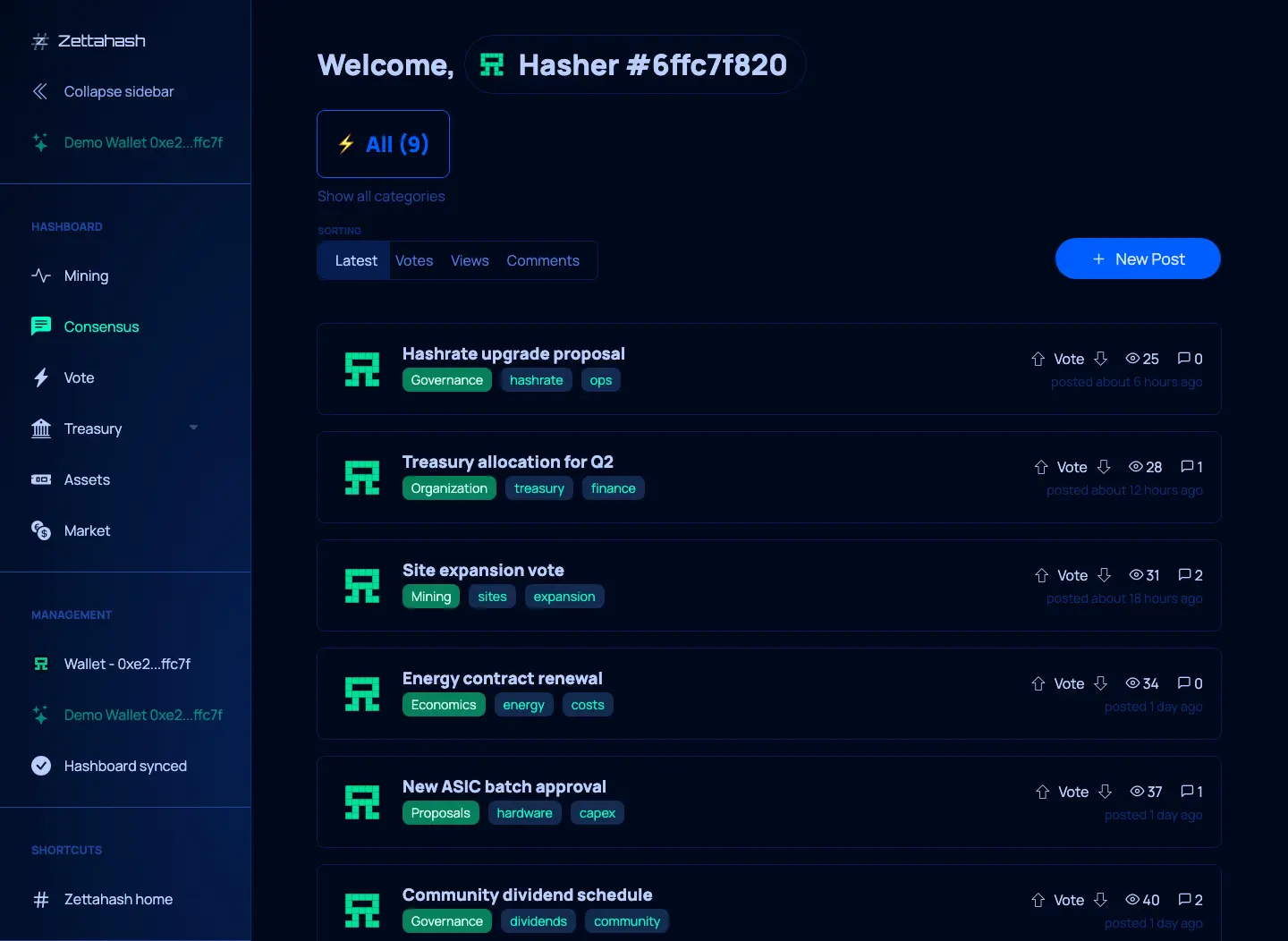The image size is (1288, 941).
Task: Click comment icon on Hashrate upgrade proposal
Action: tap(1184, 359)
